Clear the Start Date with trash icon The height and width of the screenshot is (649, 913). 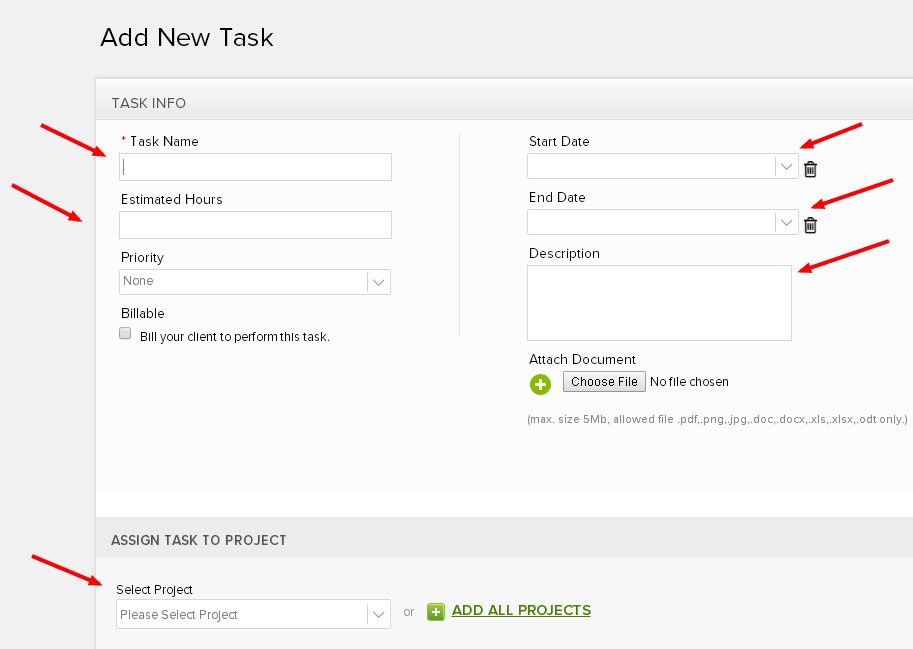tap(810, 169)
